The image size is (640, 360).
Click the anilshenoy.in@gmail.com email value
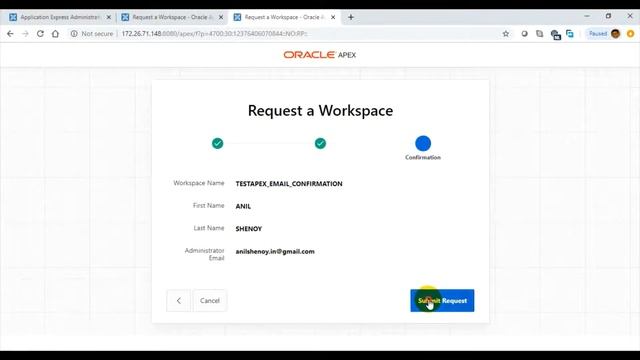(x=275, y=251)
